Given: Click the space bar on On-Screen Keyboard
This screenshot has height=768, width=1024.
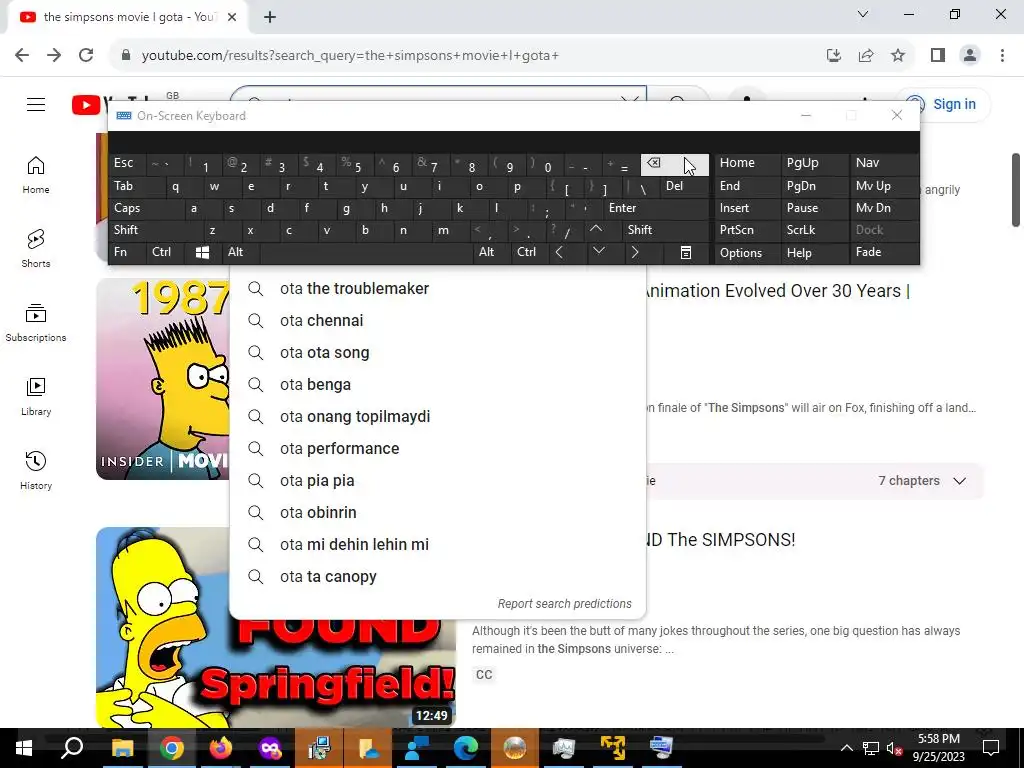Looking at the screenshot, I should pos(366,253).
